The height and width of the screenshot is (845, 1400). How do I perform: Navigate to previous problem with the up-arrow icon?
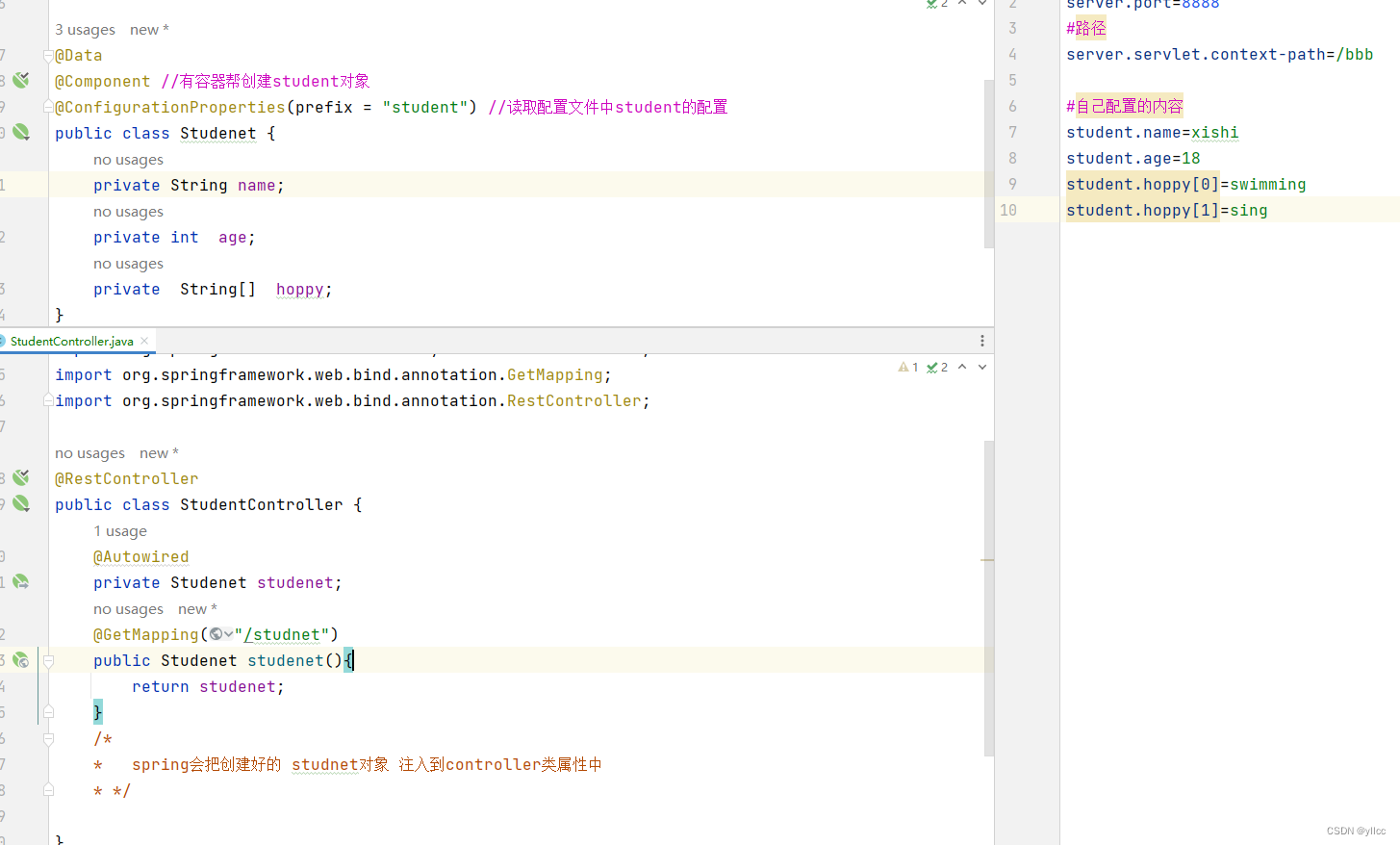point(962,367)
